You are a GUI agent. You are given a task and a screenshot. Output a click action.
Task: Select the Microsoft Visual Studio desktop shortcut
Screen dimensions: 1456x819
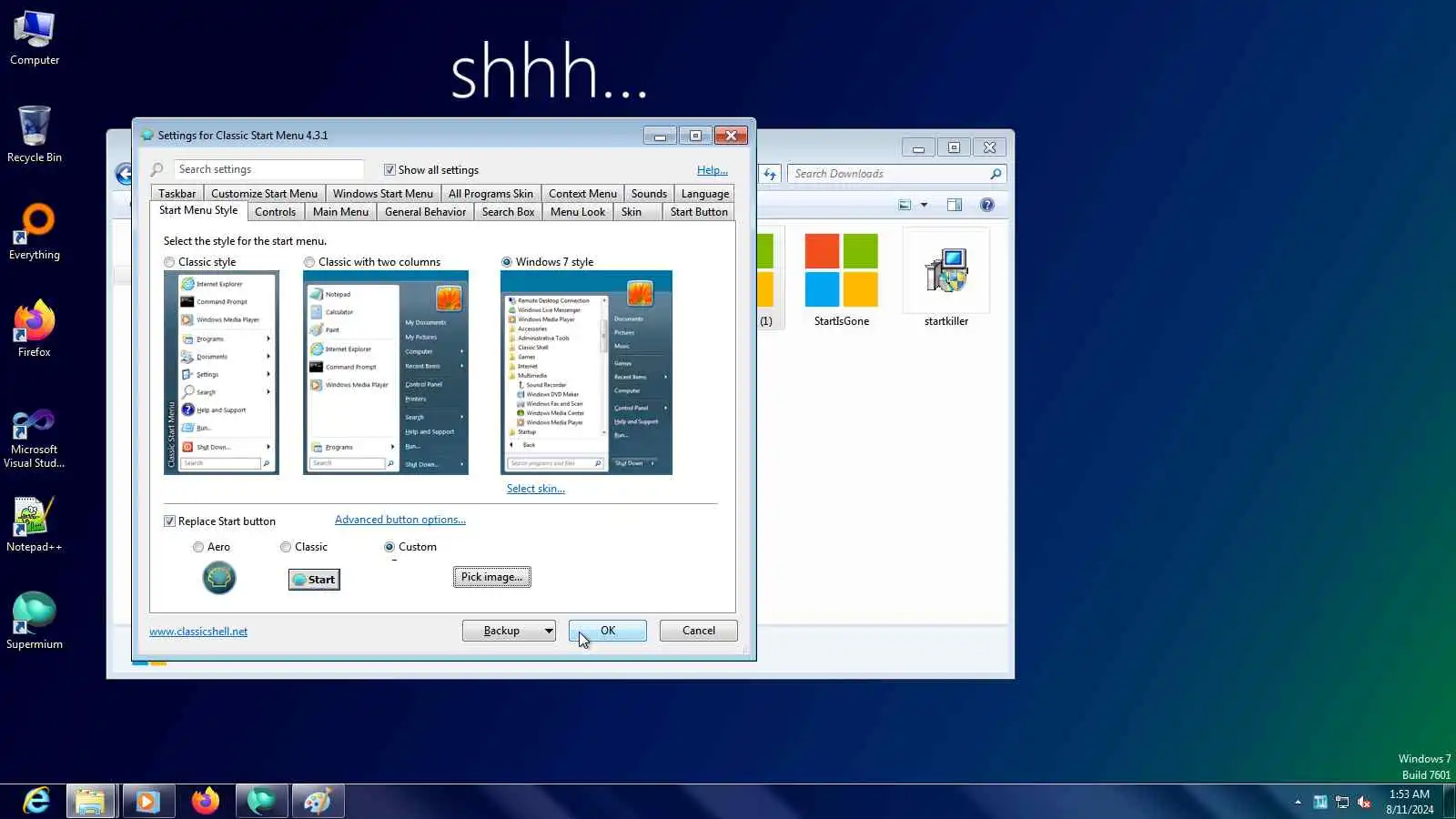(x=35, y=439)
